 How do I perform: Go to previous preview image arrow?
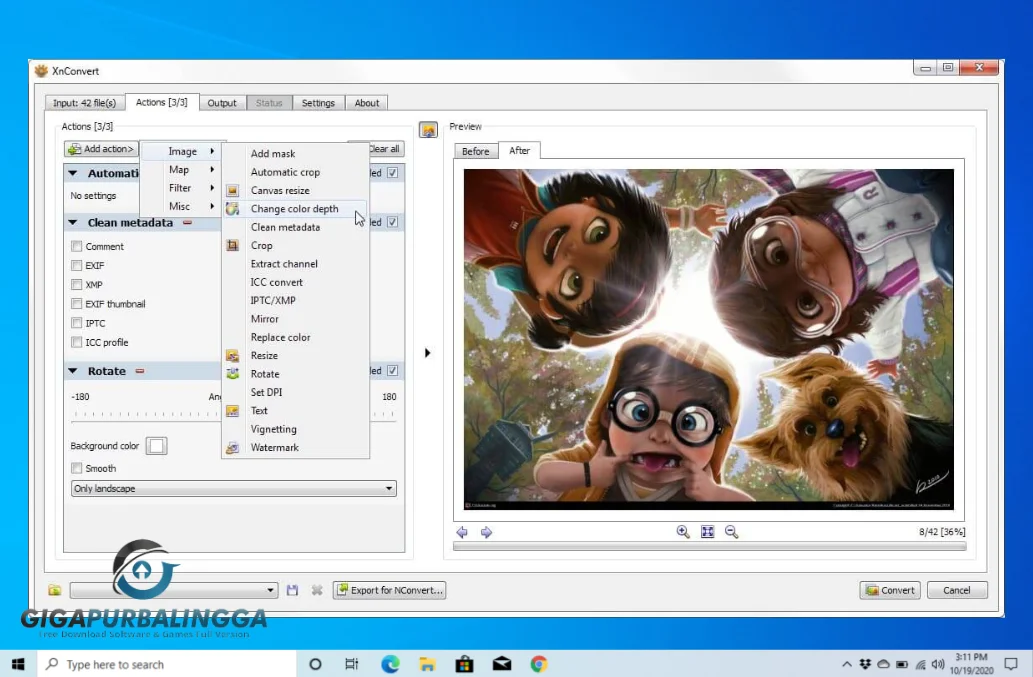(462, 532)
